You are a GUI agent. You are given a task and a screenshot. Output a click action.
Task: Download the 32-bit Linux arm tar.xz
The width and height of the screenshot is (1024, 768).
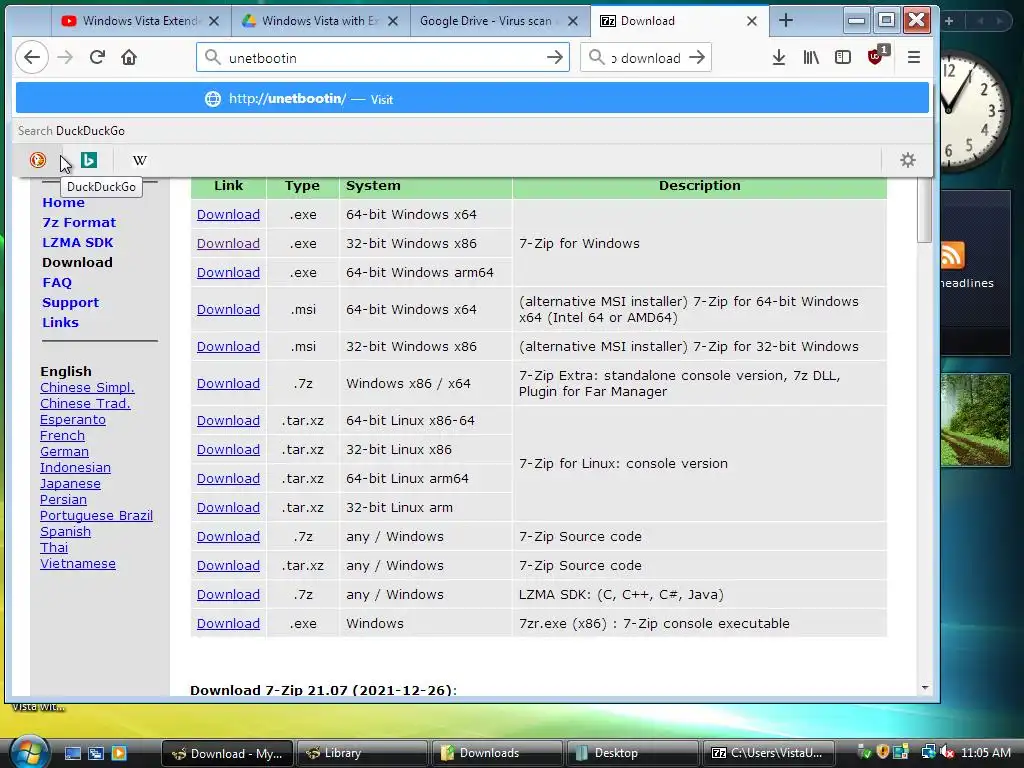[228, 507]
